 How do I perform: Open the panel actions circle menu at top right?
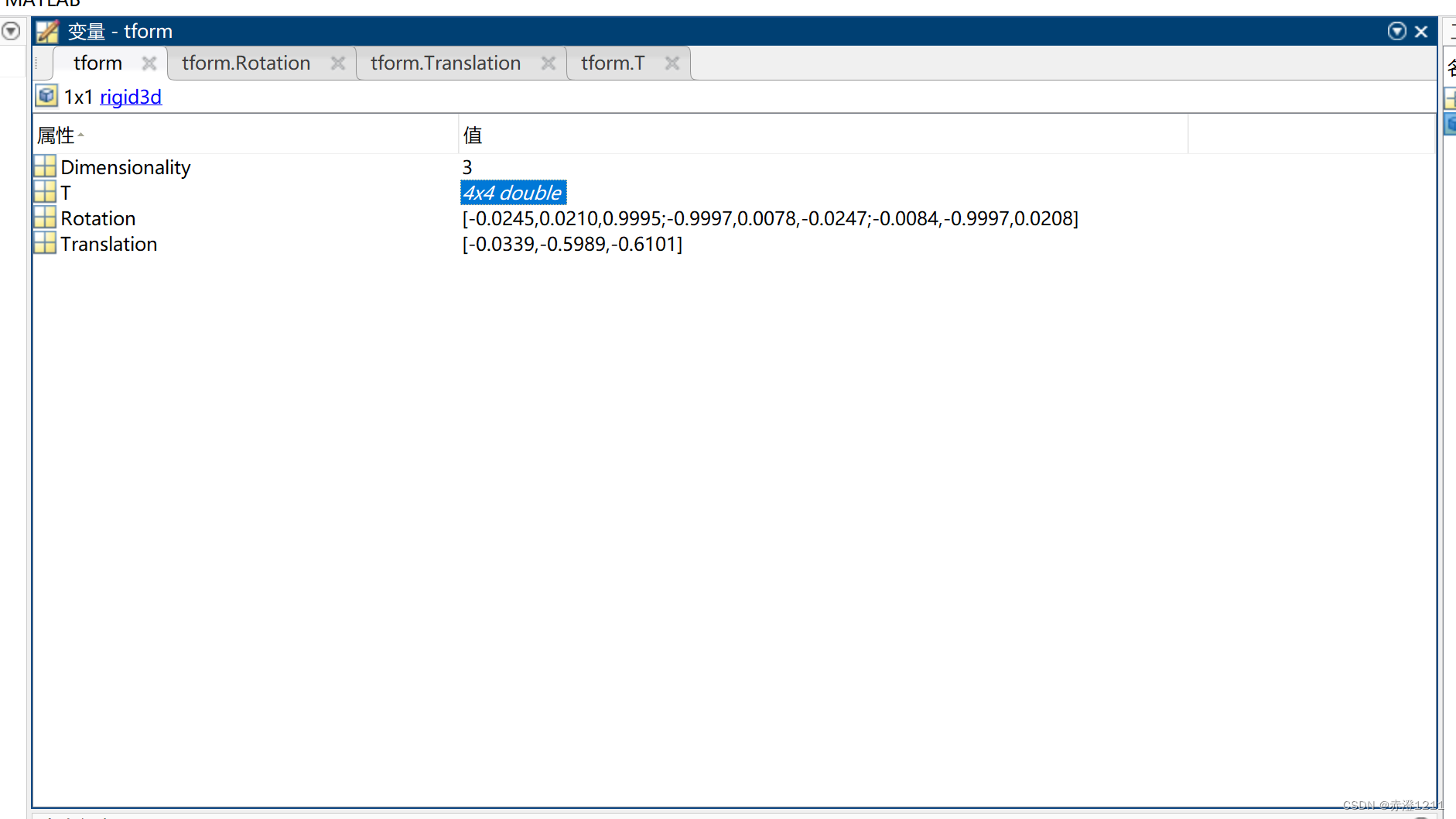click(x=1397, y=31)
